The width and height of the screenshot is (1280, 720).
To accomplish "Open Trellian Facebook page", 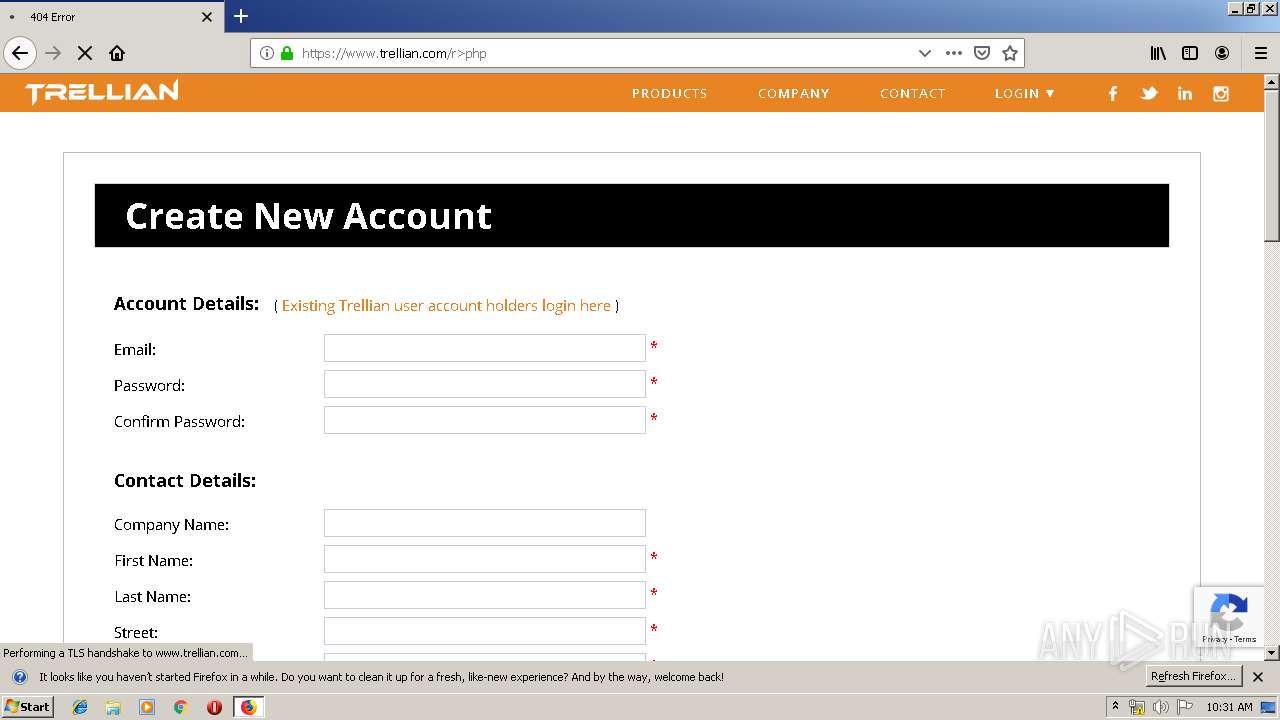I will (x=1113, y=93).
